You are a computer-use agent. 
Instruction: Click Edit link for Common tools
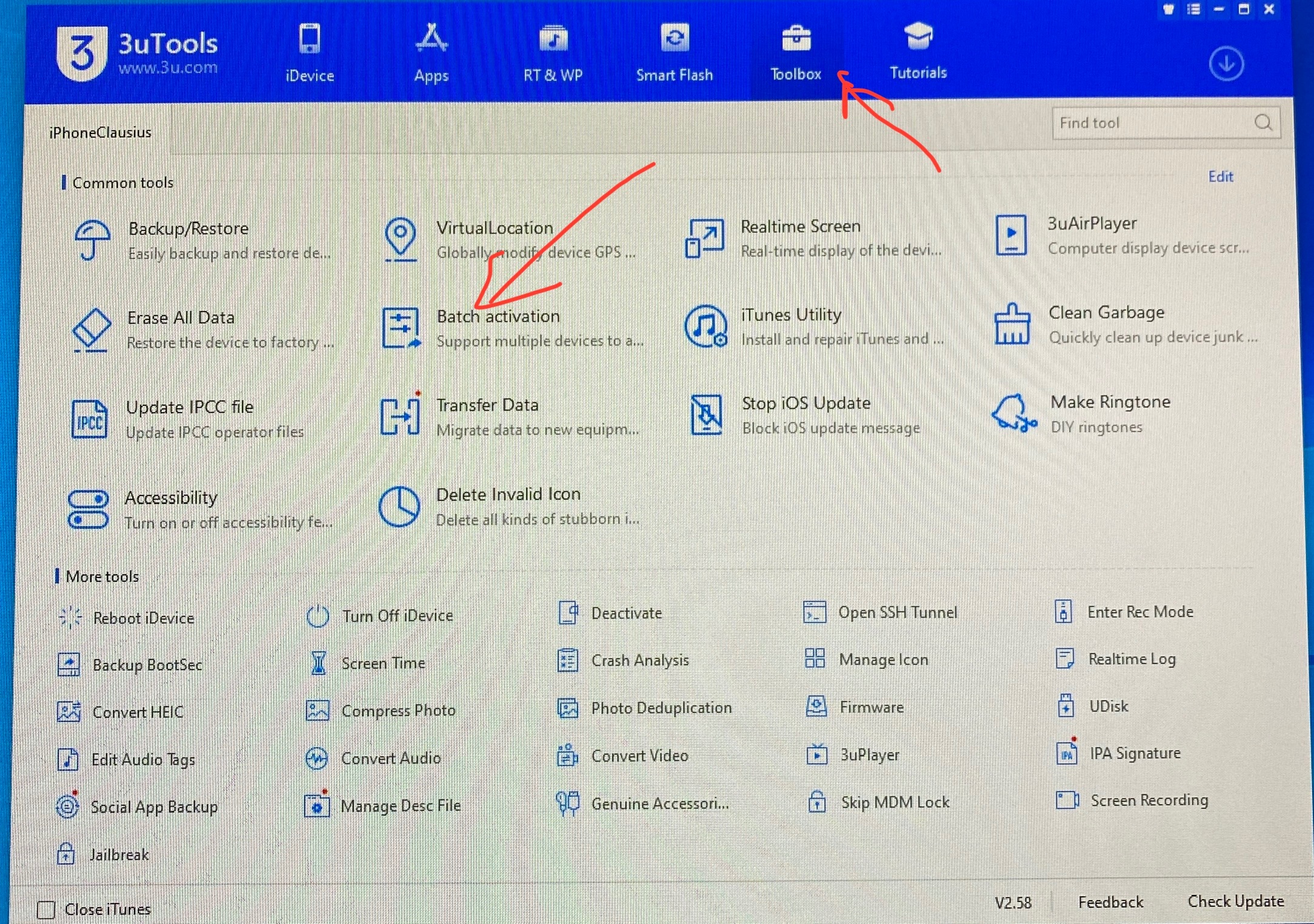click(1220, 176)
